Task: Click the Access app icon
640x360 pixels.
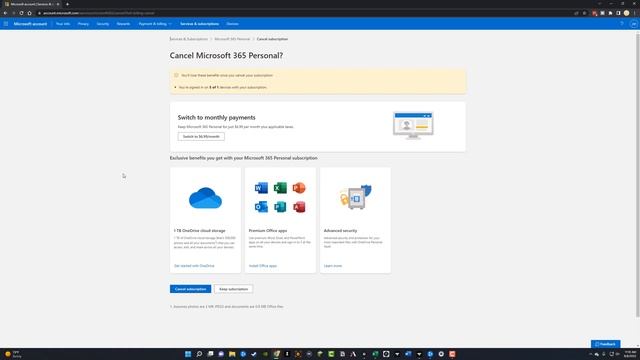Action: 299,207
